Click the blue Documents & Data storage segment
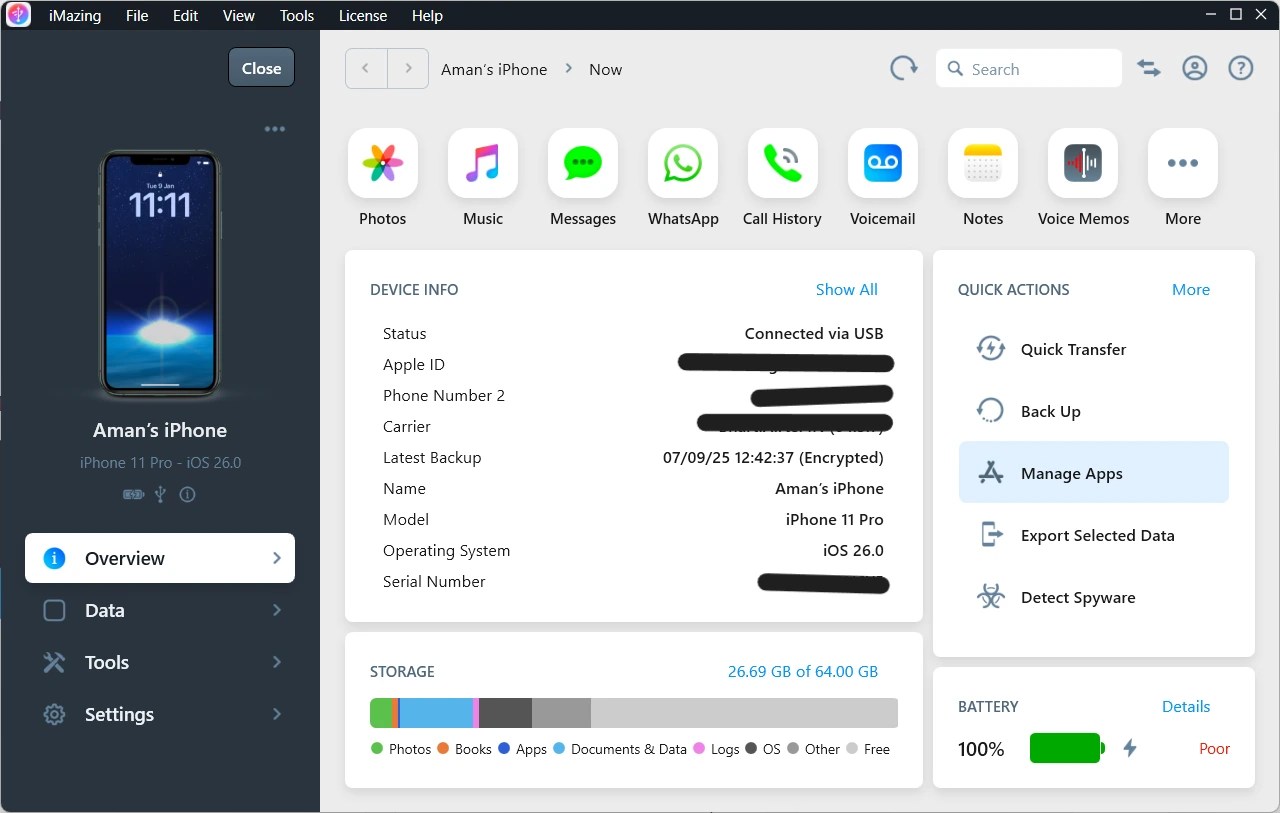 pos(436,713)
